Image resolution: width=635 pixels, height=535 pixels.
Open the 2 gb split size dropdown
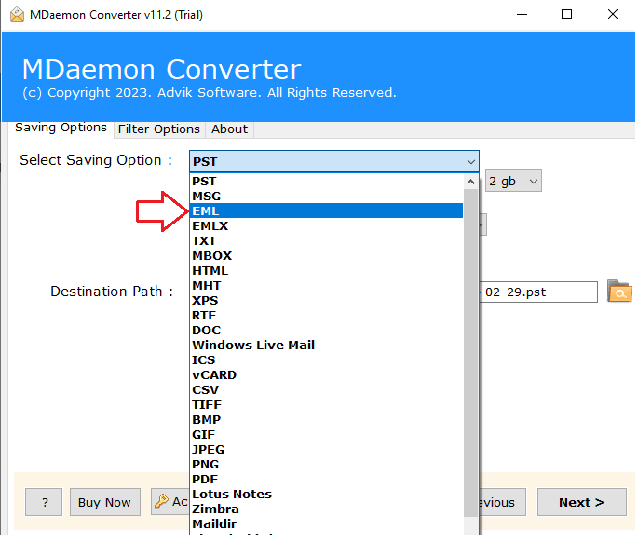(513, 181)
